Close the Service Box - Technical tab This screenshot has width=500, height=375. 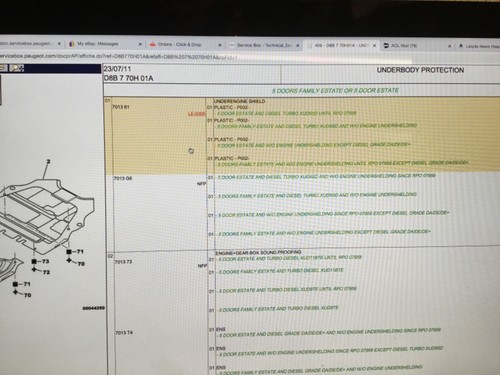pyautogui.click(x=298, y=45)
